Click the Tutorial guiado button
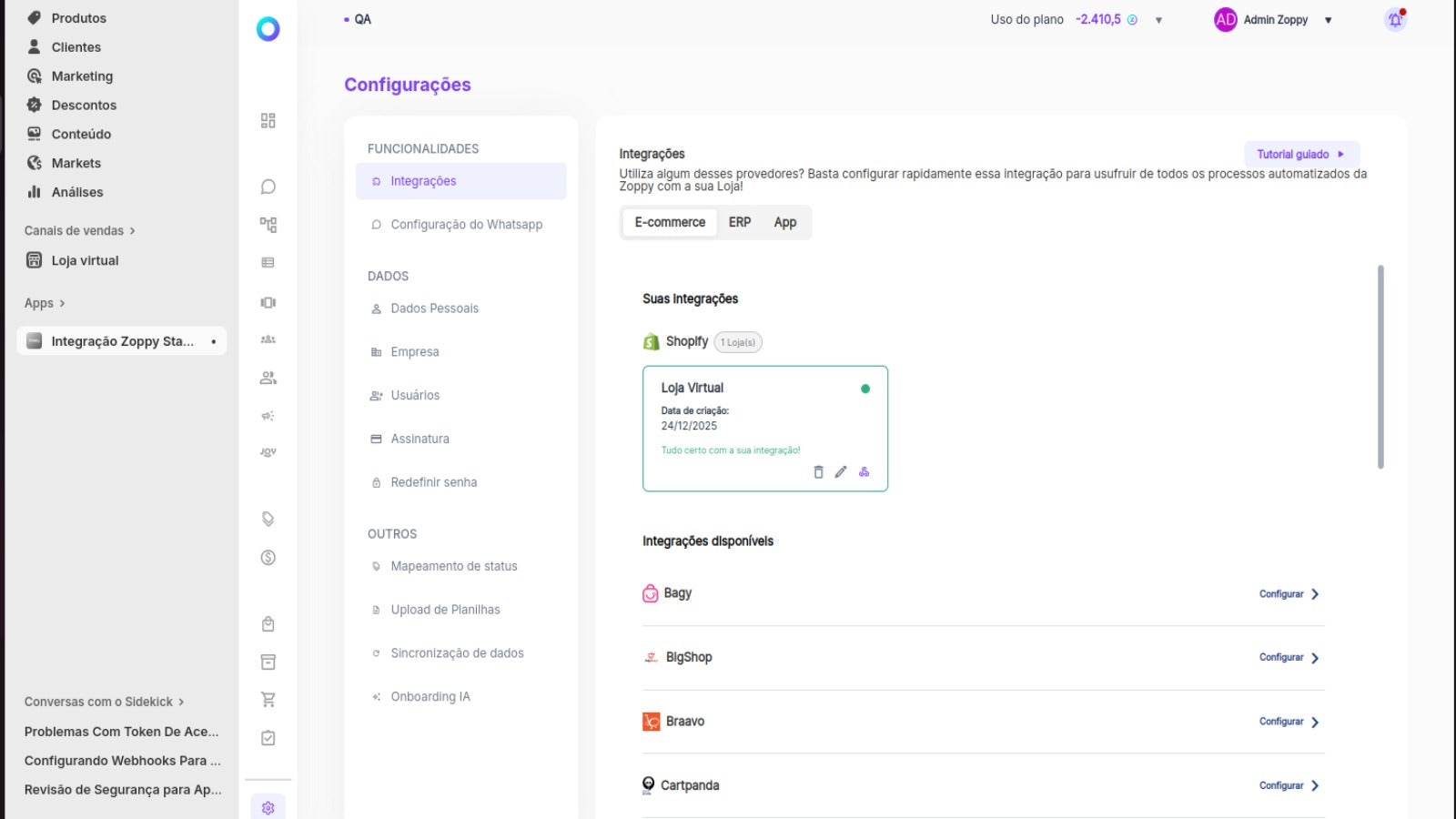Image resolution: width=1456 pixels, height=819 pixels. (x=1300, y=155)
